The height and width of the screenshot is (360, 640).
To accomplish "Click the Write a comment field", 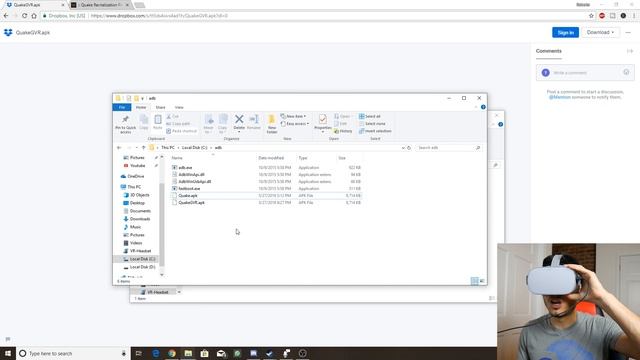I will (x=585, y=72).
